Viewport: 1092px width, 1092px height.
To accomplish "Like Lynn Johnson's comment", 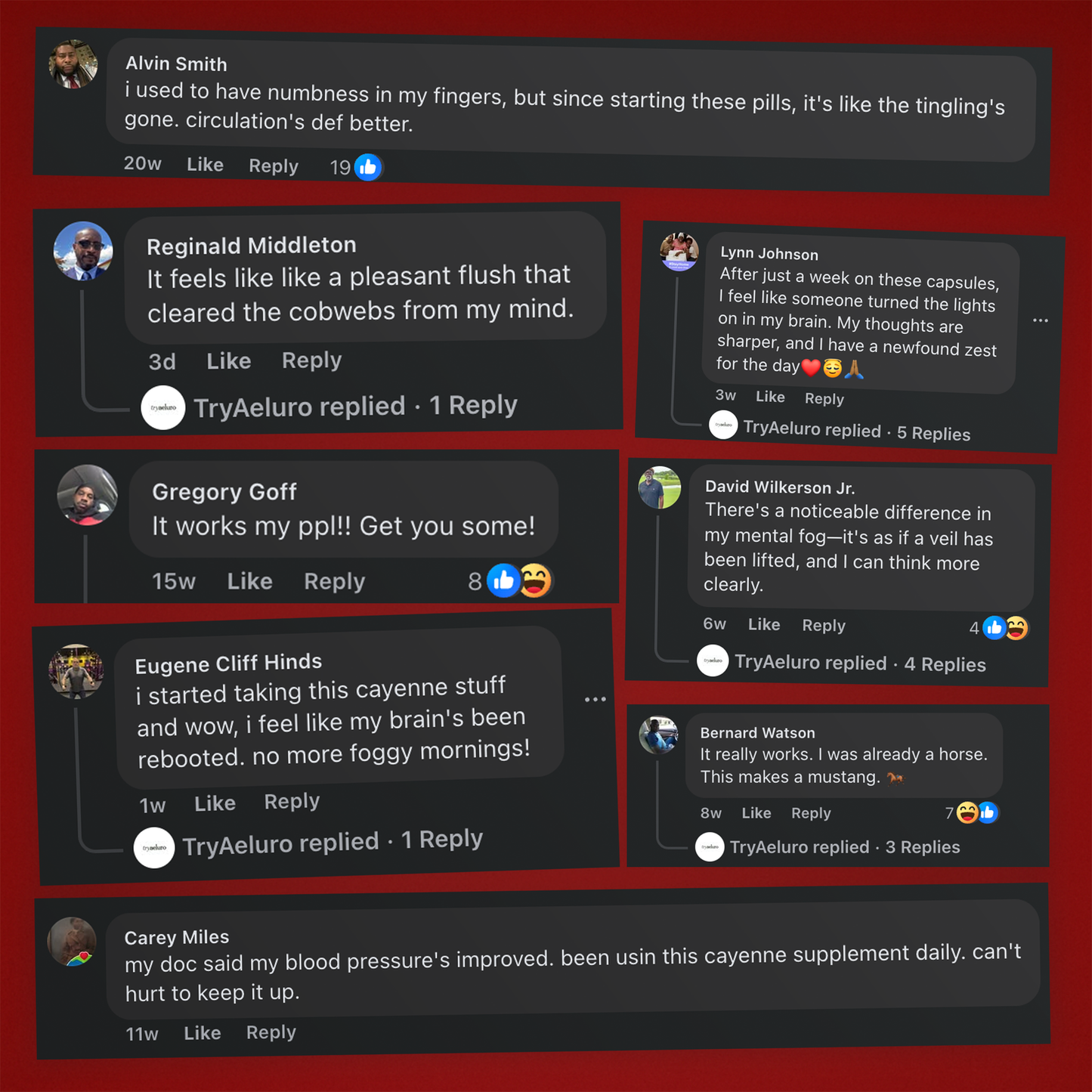I will (770, 397).
